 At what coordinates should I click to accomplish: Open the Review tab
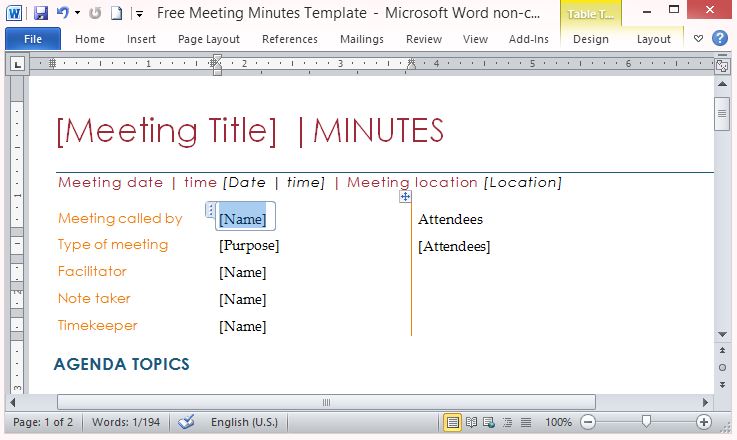[423, 39]
